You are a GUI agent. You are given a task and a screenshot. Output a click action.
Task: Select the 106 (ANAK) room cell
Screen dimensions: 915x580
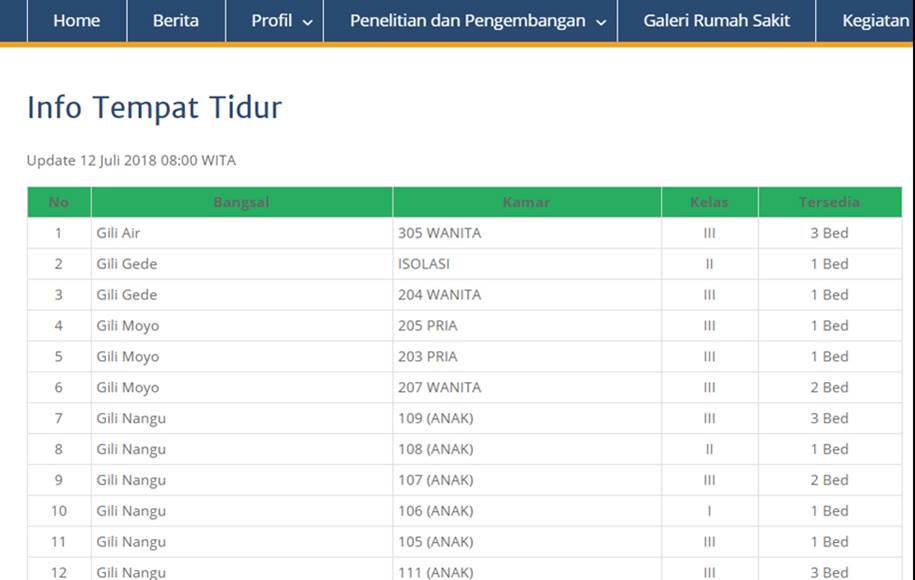click(x=435, y=511)
